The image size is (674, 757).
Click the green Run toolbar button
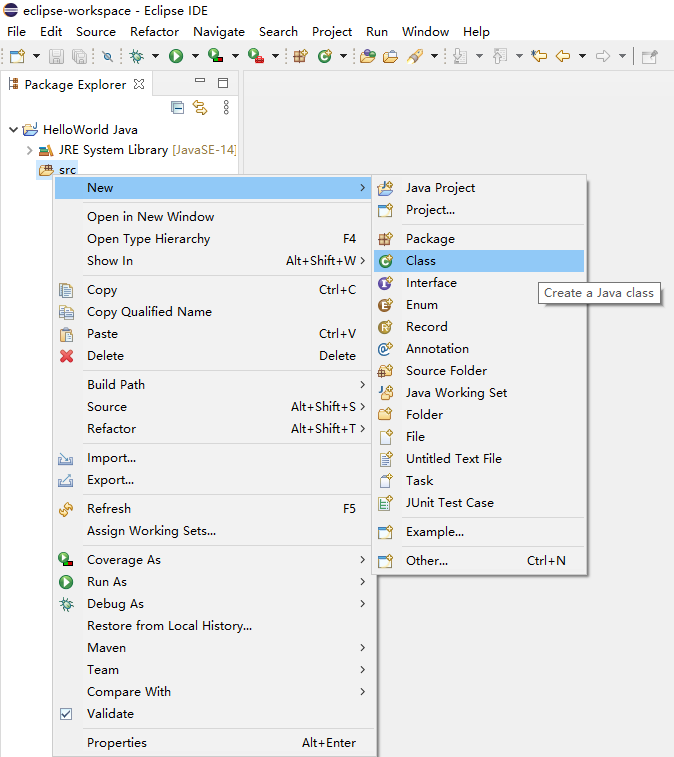coord(176,56)
